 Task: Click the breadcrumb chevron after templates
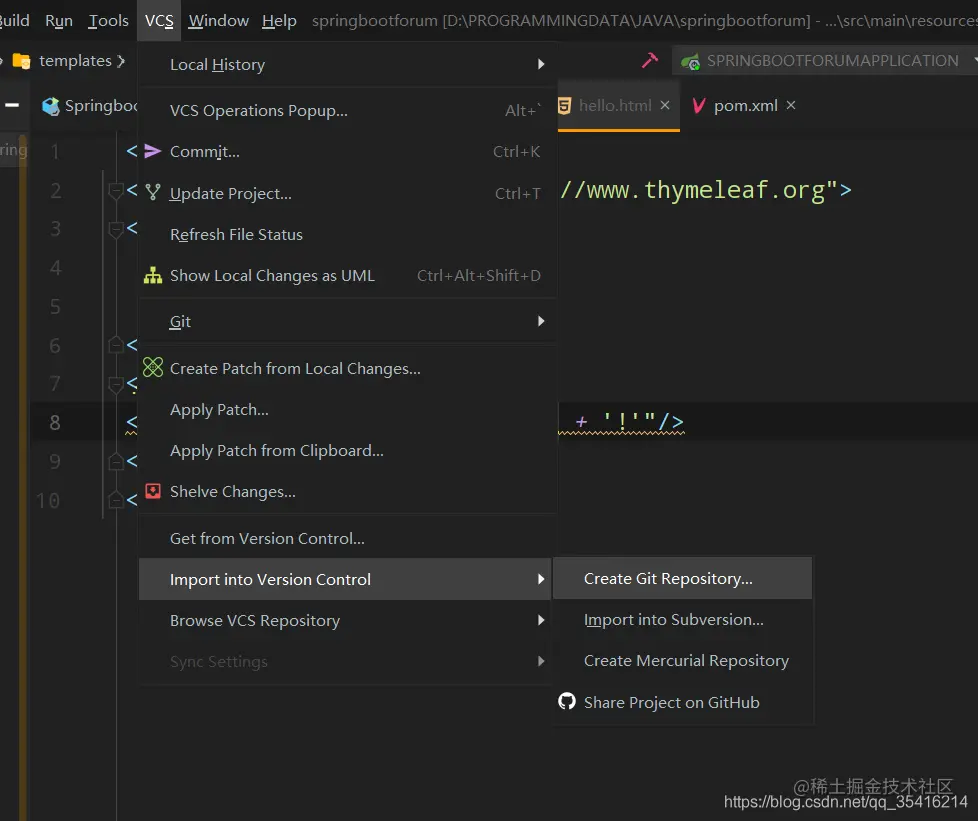pos(121,61)
